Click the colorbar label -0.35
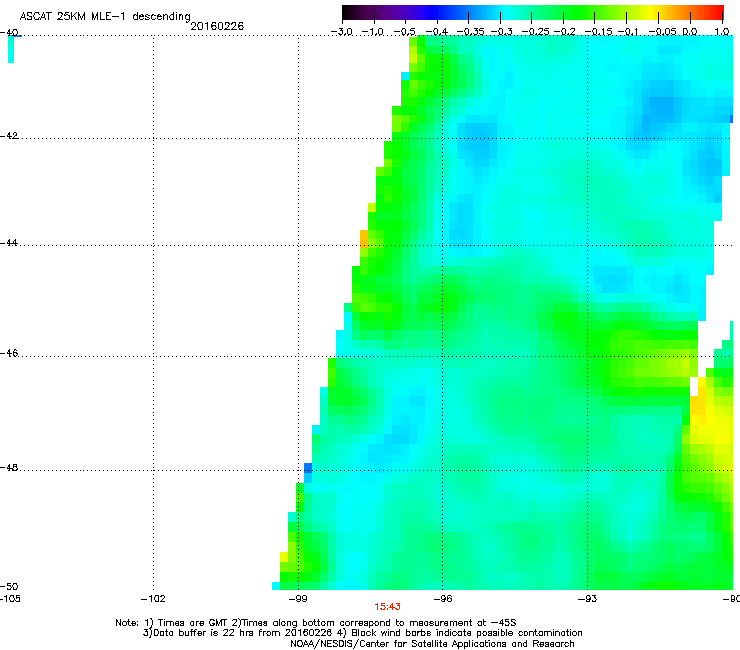The height and width of the screenshot is (650, 740). [470, 32]
